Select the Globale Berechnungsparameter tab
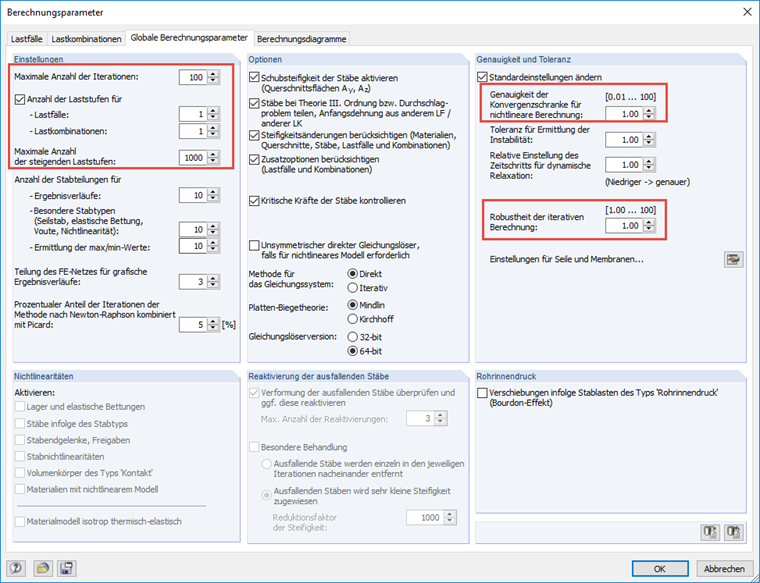Screen dimensions: 760x583 coord(189,37)
